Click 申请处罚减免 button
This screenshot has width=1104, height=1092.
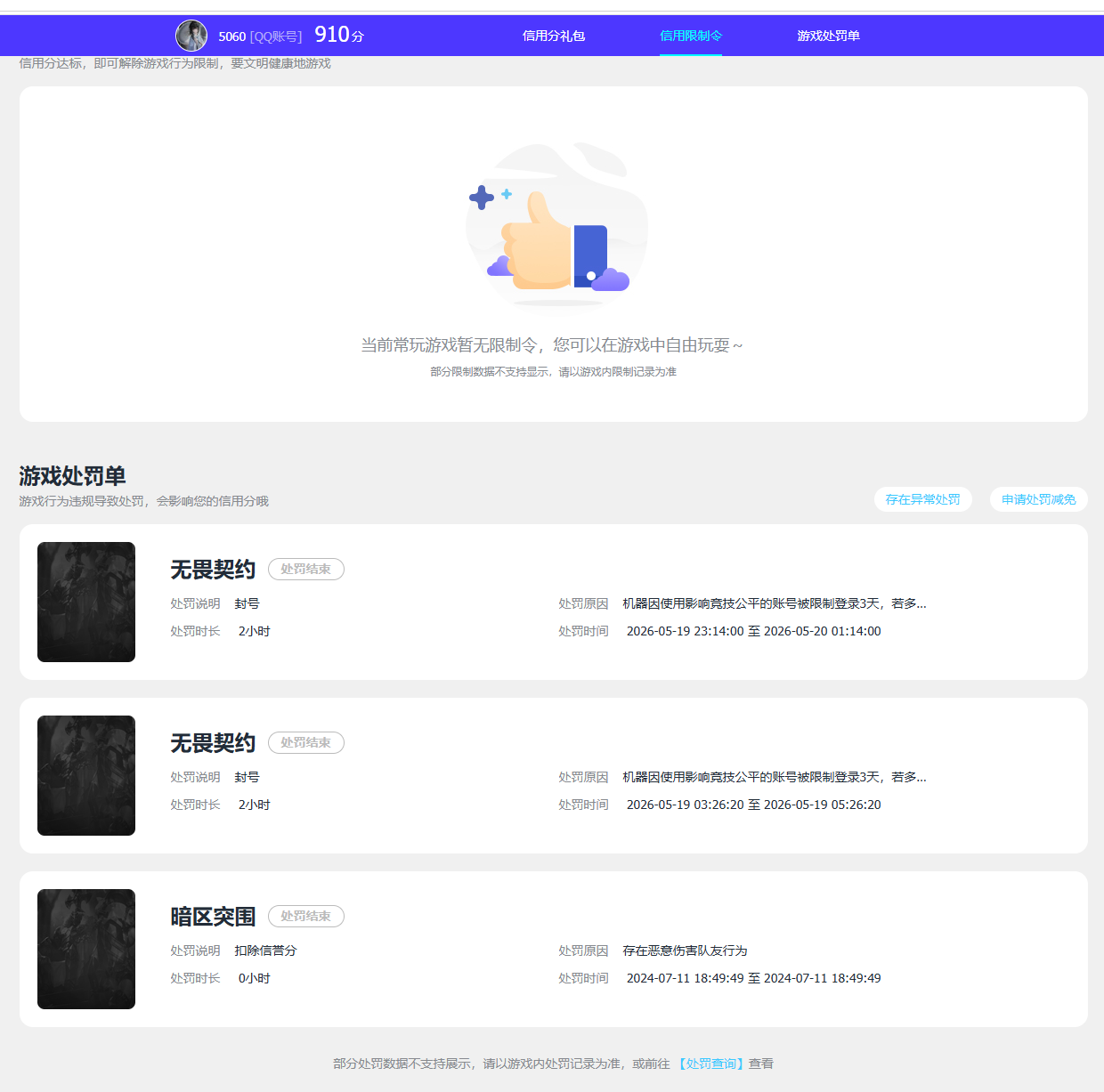point(1039,499)
